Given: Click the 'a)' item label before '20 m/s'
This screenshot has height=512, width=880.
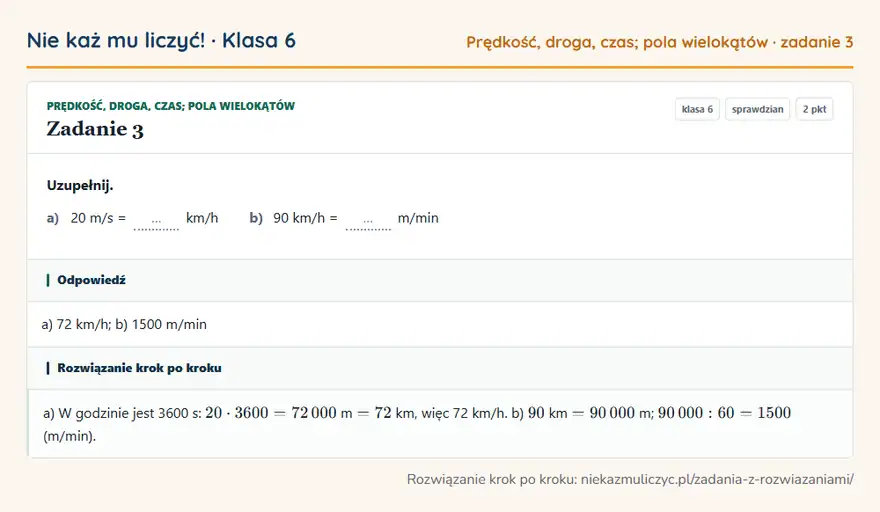Looking at the screenshot, I should click(53, 218).
